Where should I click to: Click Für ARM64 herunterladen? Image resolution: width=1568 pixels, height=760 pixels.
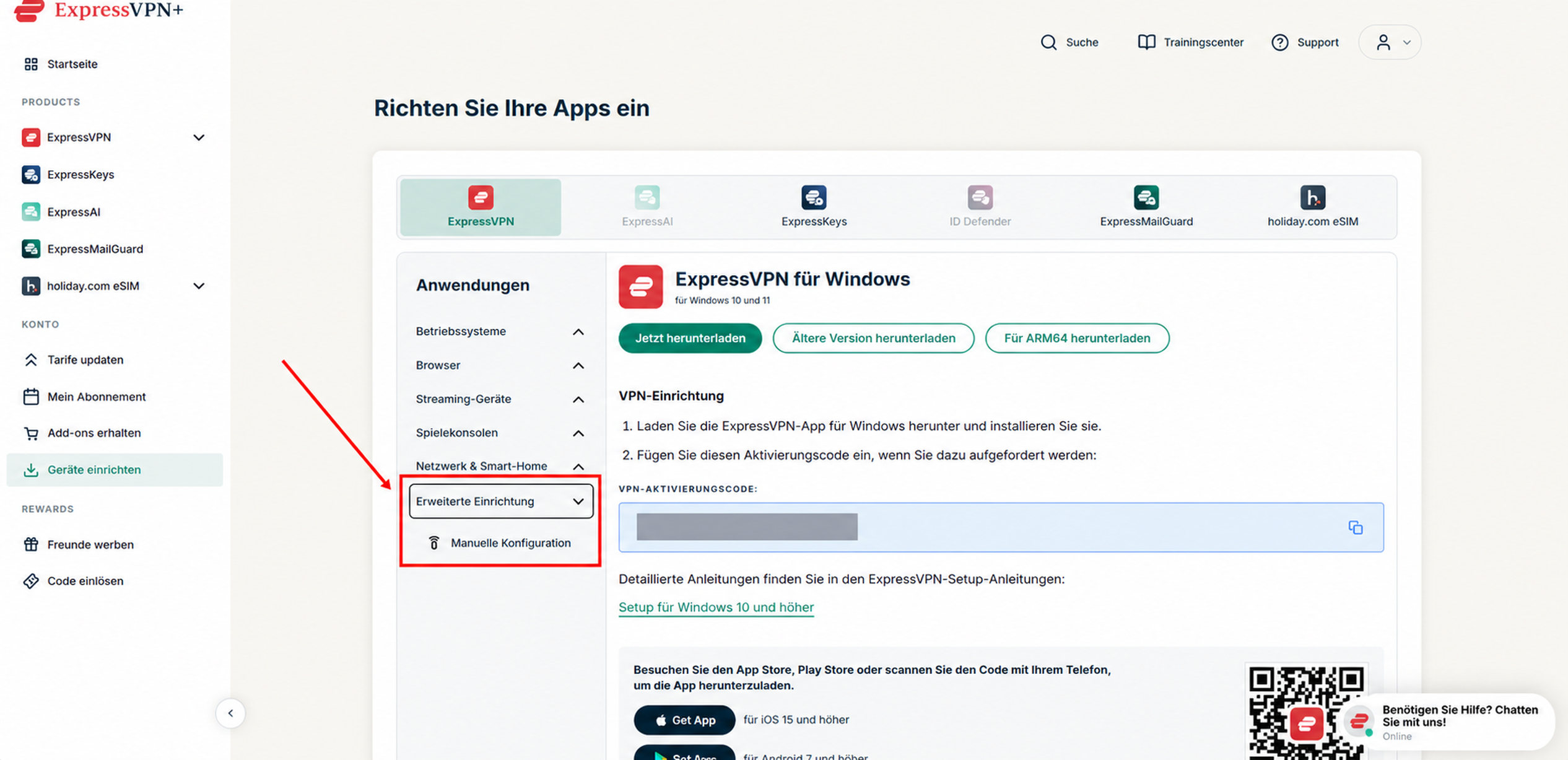(x=1077, y=338)
